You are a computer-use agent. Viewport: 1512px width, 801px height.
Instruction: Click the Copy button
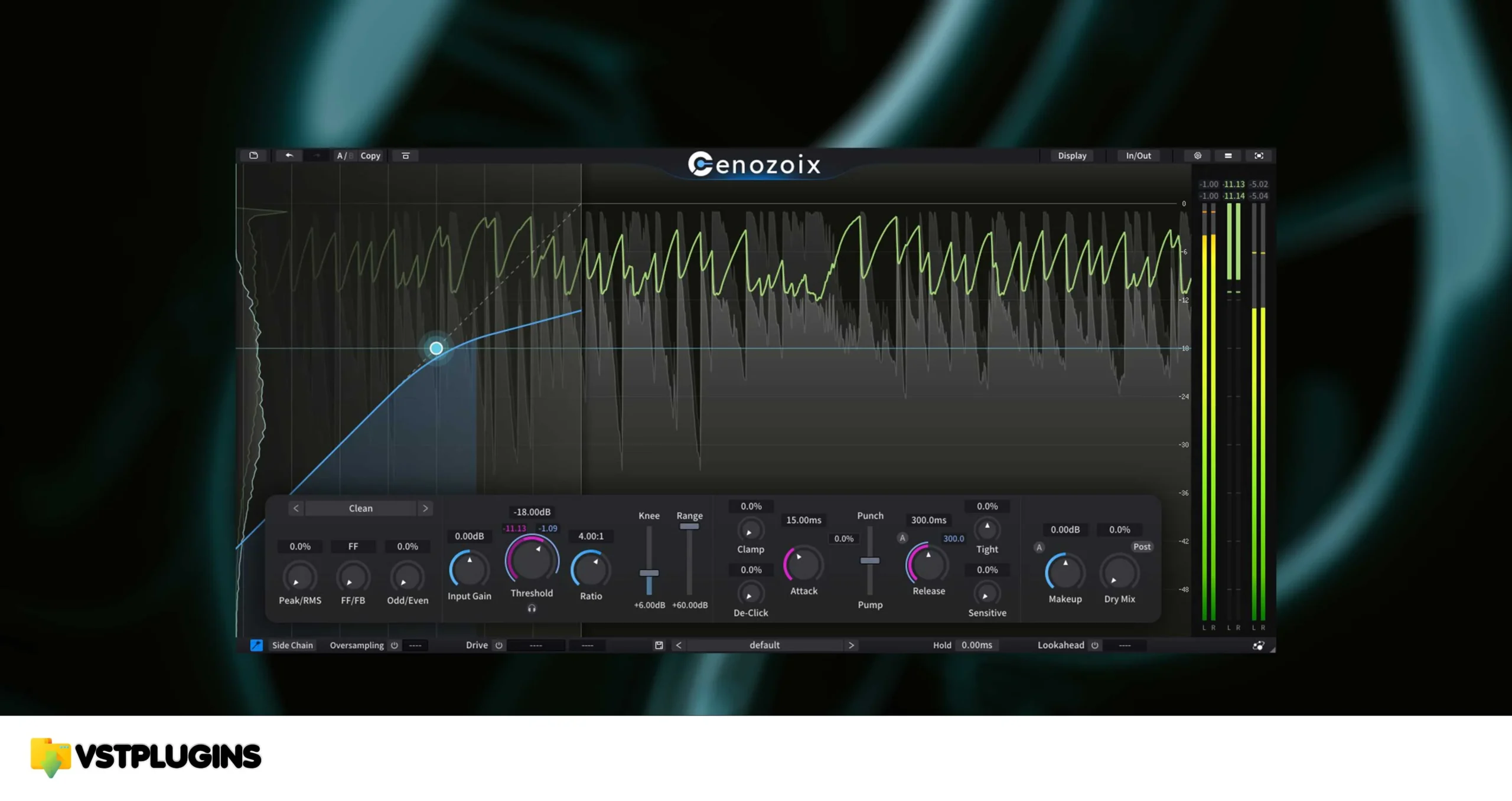click(370, 155)
